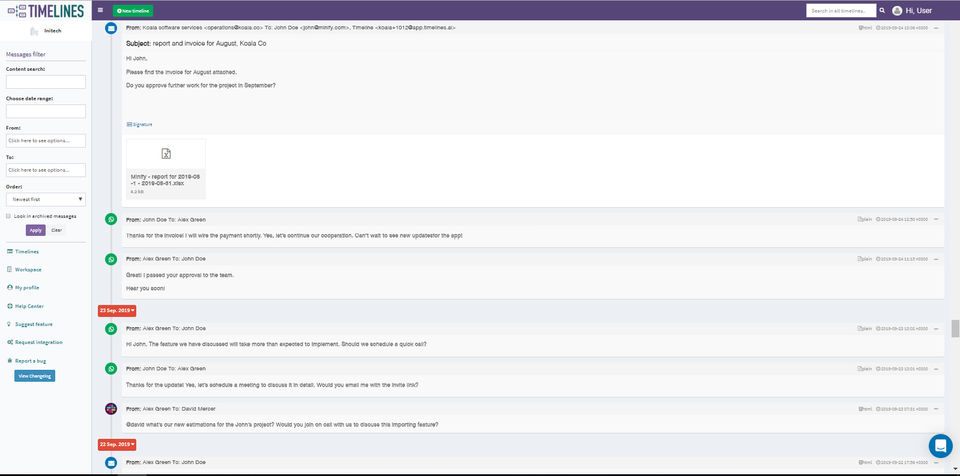Click WhatsApp icon on John Doe's invoice reply

(111, 219)
